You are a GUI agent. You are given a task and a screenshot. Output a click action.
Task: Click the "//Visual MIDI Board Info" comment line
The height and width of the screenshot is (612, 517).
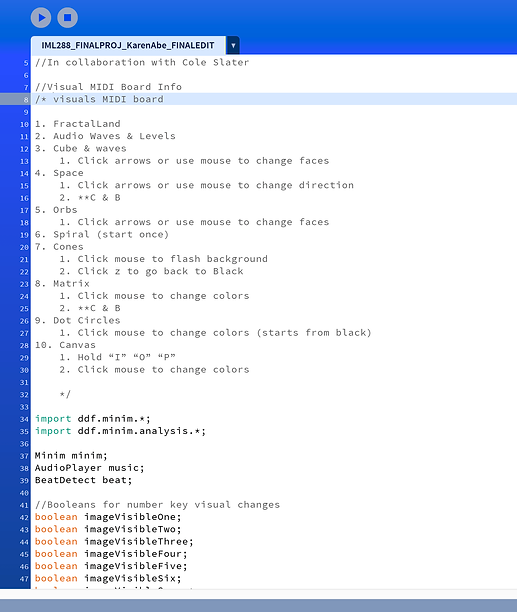tap(108, 87)
